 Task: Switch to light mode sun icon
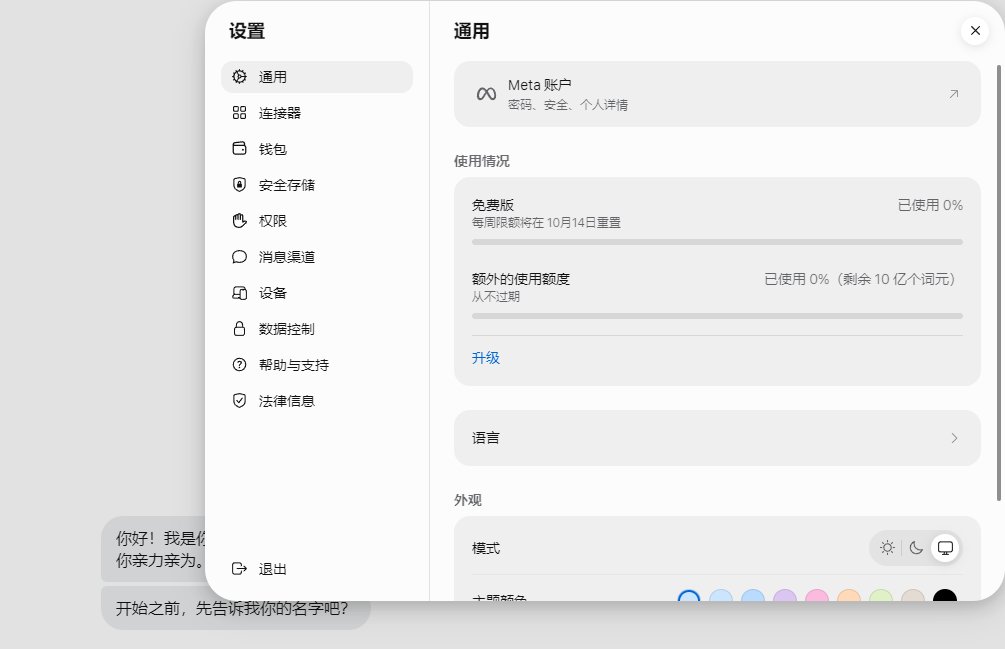[x=887, y=548]
